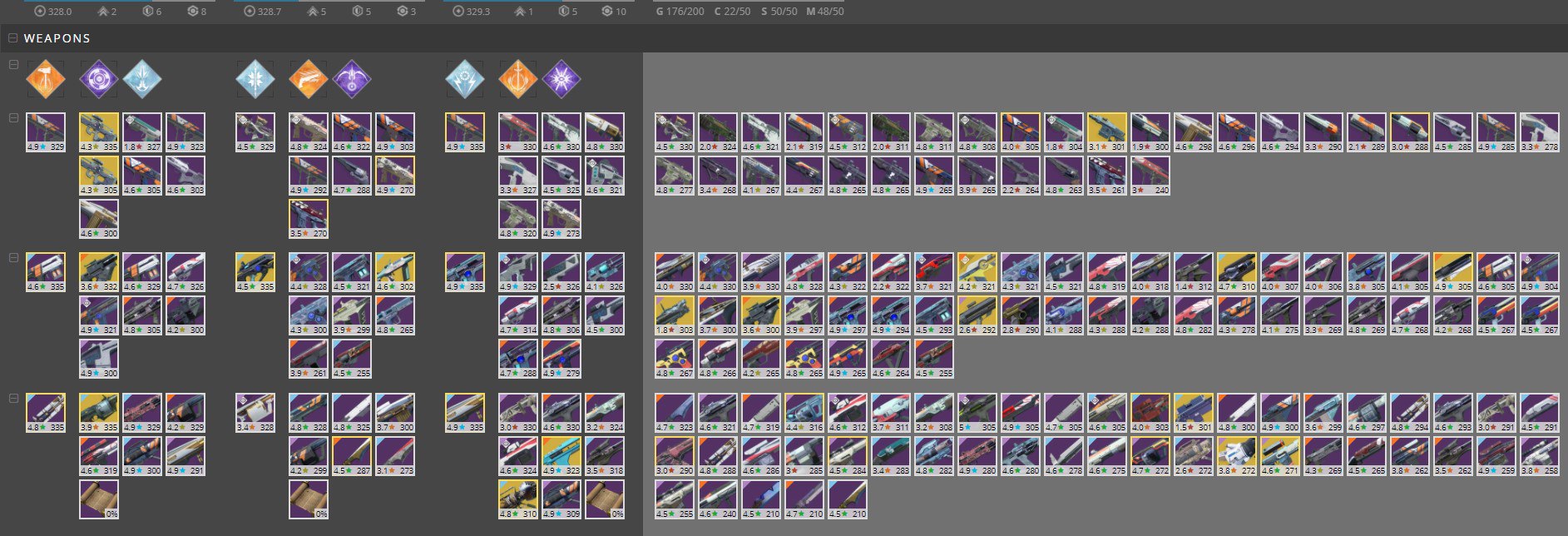The image size is (1568, 536).
Task: Open sword tile rated 4.5 power 287
Action: pyautogui.click(x=352, y=456)
